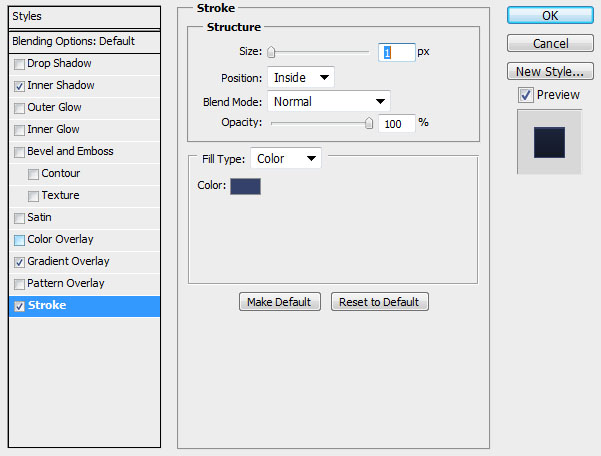Click the New Style... button
The image size is (601, 456).
tap(550, 71)
